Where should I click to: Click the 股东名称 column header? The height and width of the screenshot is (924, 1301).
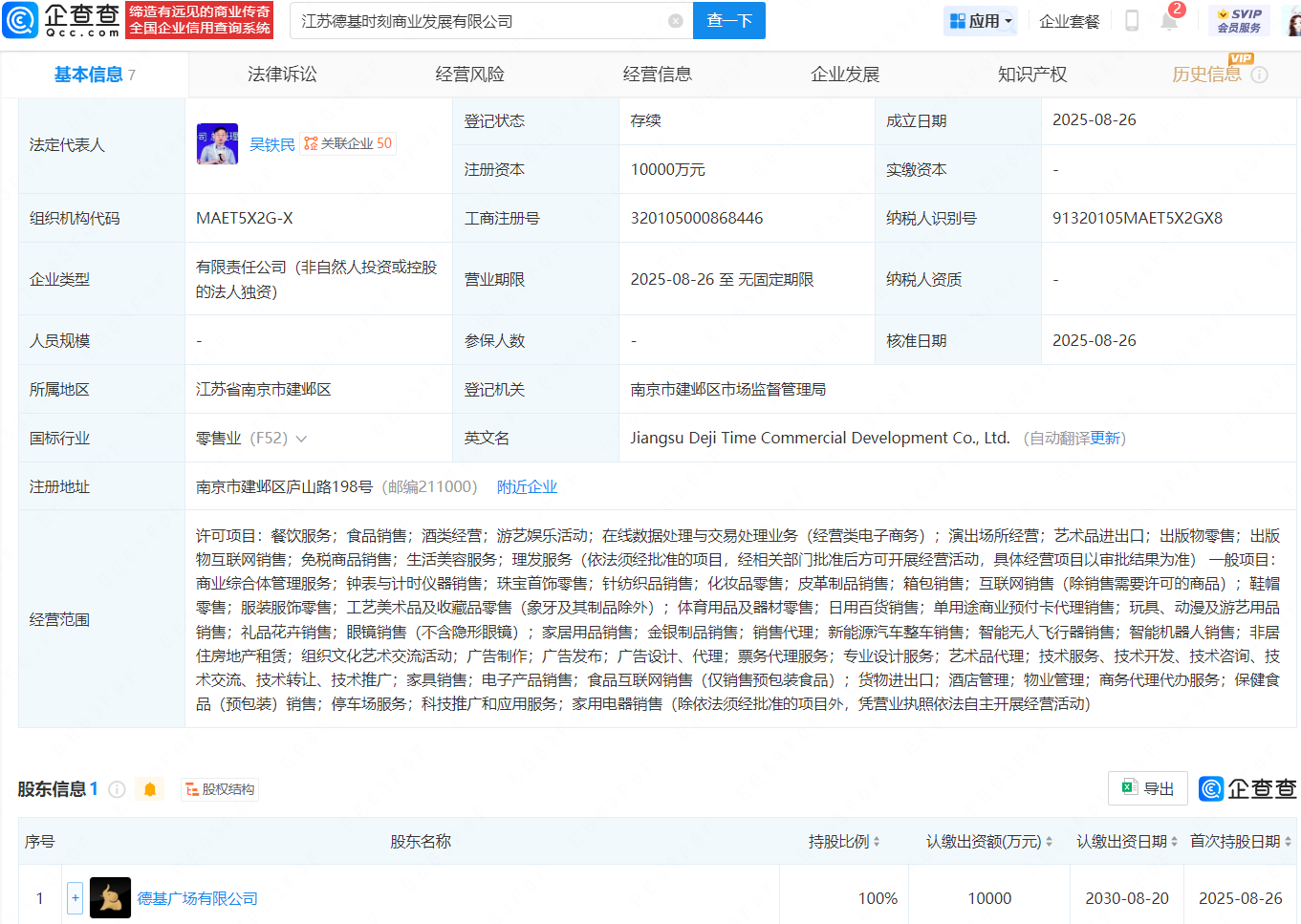tap(421, 842)
